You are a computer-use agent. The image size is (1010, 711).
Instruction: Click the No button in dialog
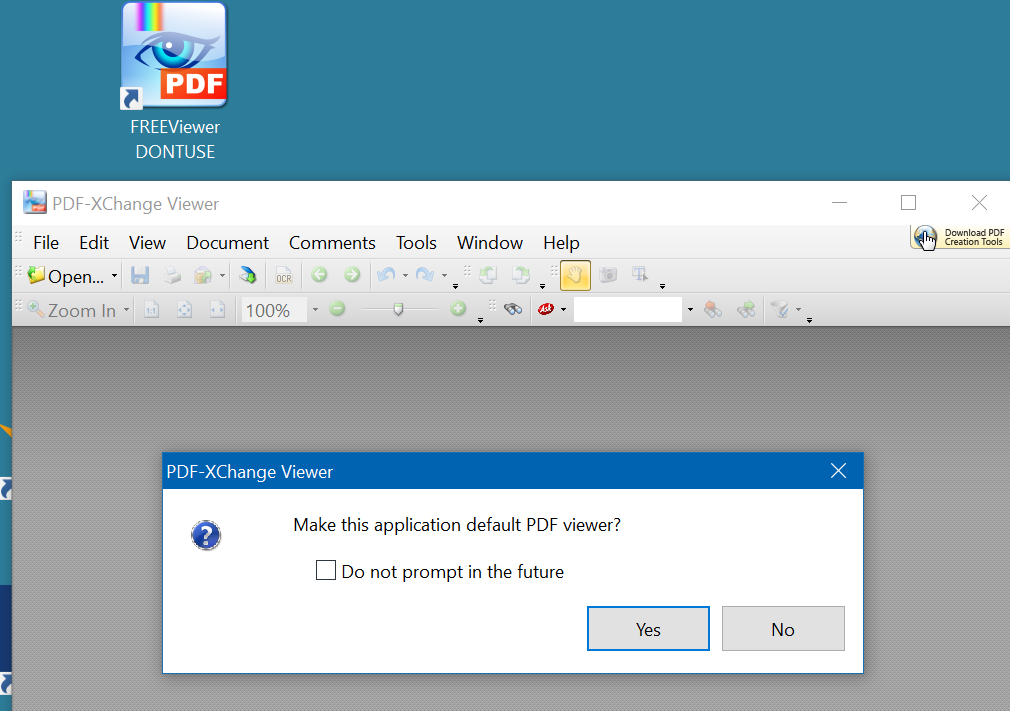[783, 629]
